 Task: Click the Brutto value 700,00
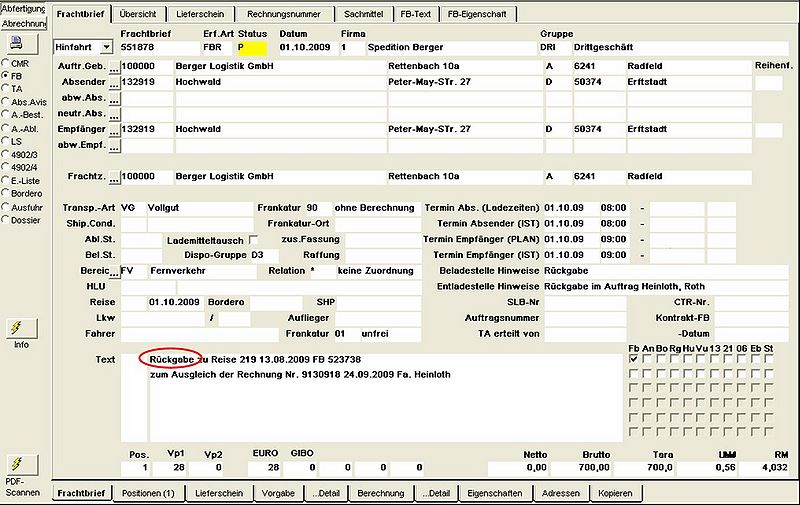[x=581, y=468]
